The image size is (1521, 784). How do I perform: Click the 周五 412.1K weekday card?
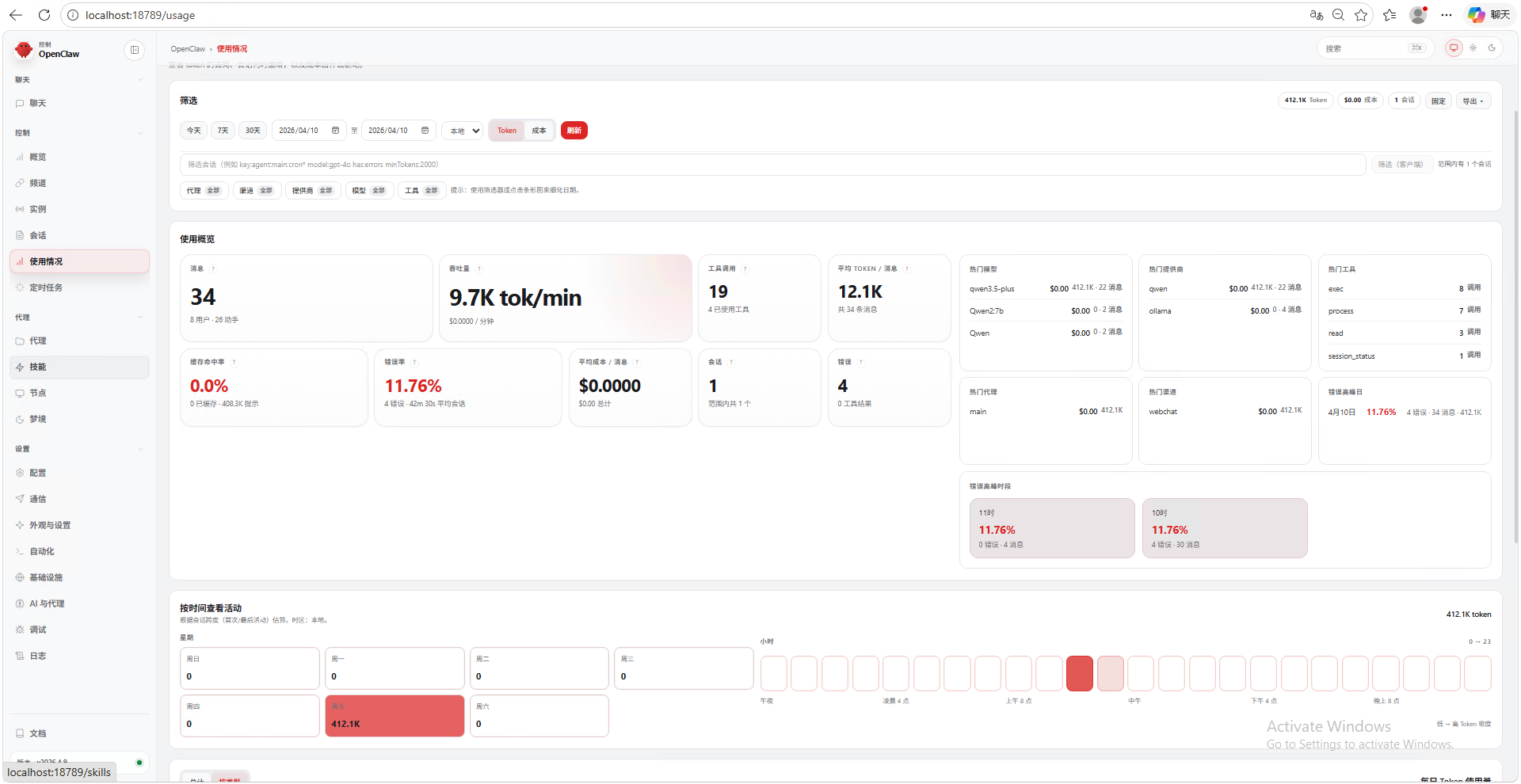395,716
